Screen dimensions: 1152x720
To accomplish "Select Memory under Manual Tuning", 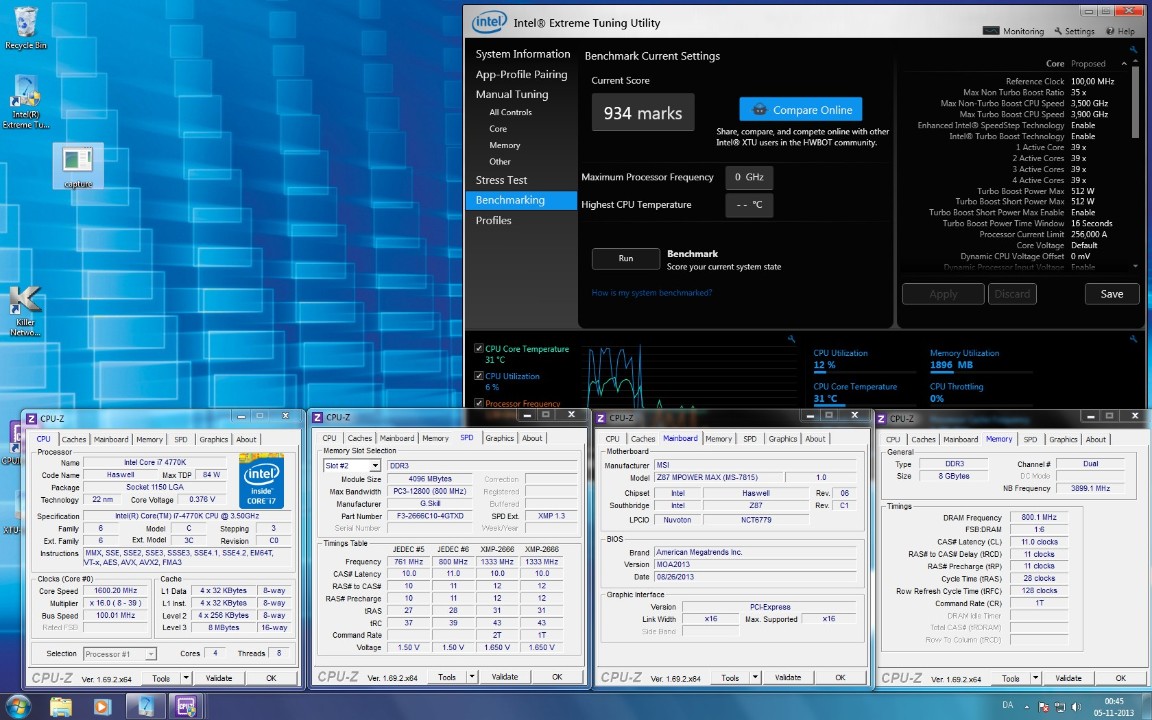I will 504,145.
